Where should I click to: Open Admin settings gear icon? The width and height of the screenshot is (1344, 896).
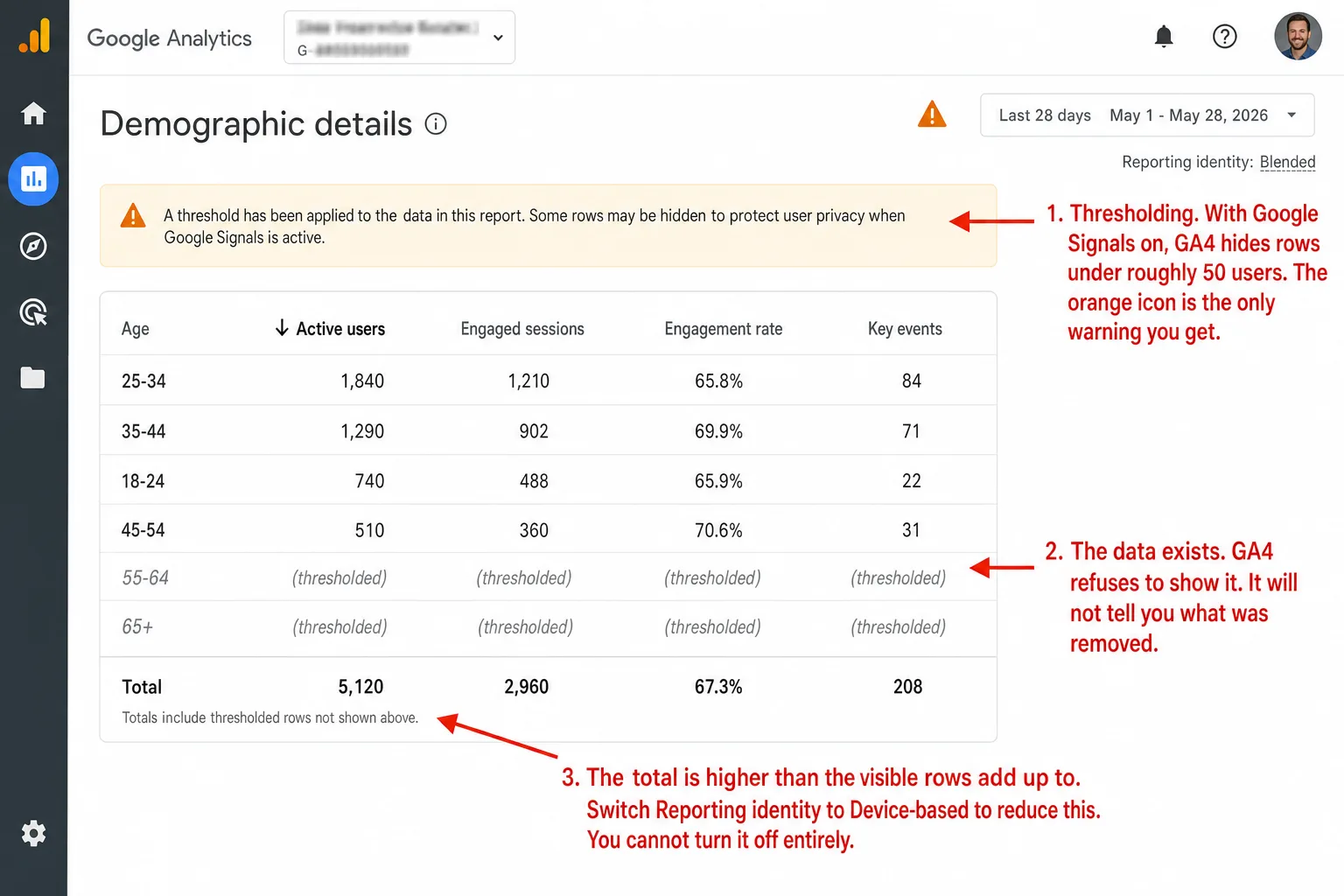pyautogui.click(x=33, y=833)
